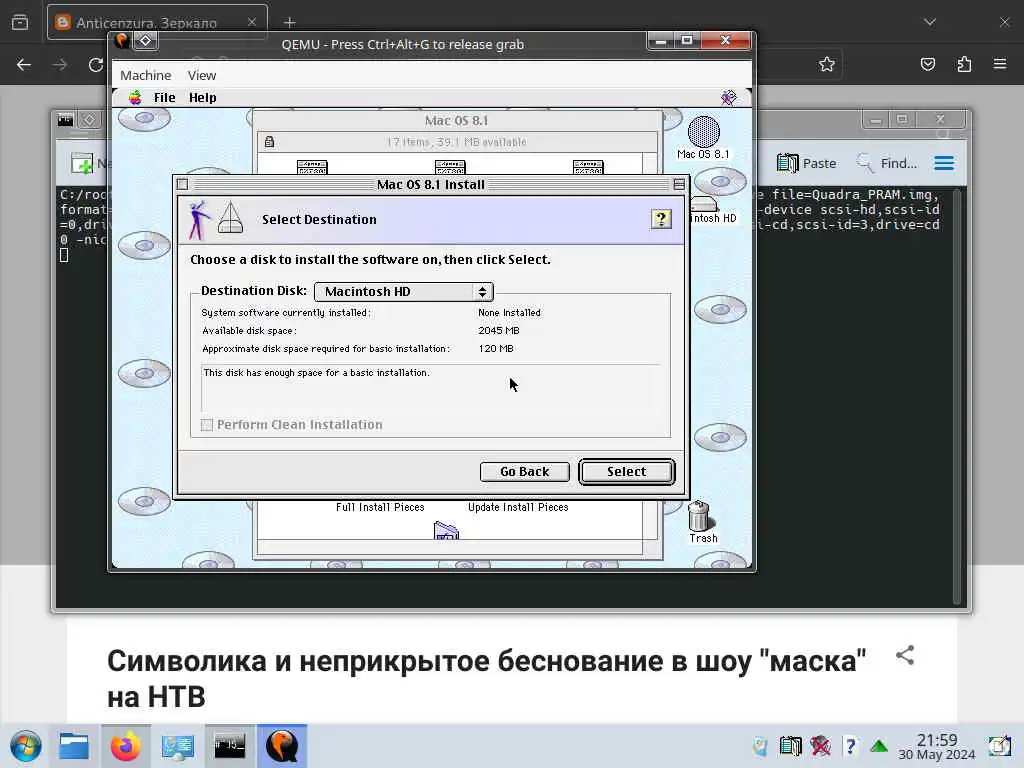1024x768 pixels.
Task: Switch to QEMU in the taskbar
Action: coord(282,746)
